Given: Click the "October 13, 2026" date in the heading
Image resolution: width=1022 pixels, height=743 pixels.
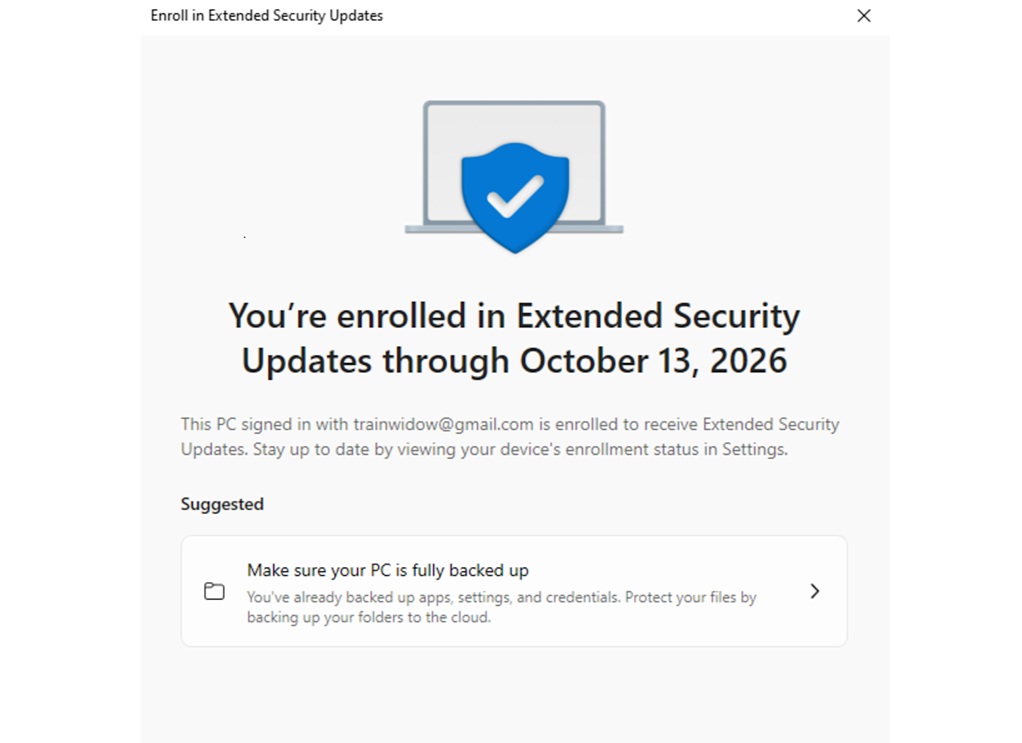Looking at the screenshot, I should pos(653,361).
